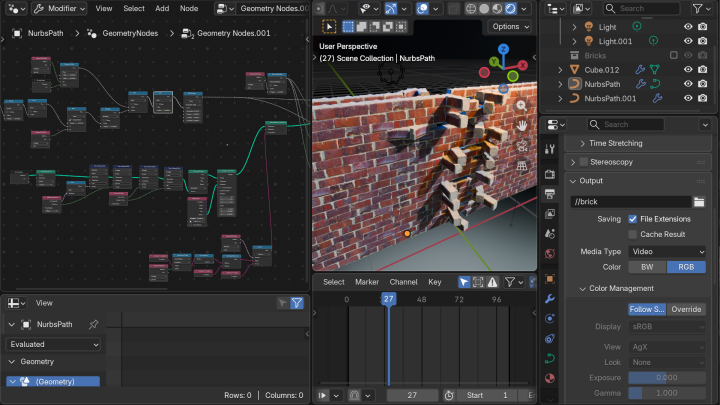Open the Evaluated mode dropdown in spreadsheet

pyautogui.click(x=54, y=344)
